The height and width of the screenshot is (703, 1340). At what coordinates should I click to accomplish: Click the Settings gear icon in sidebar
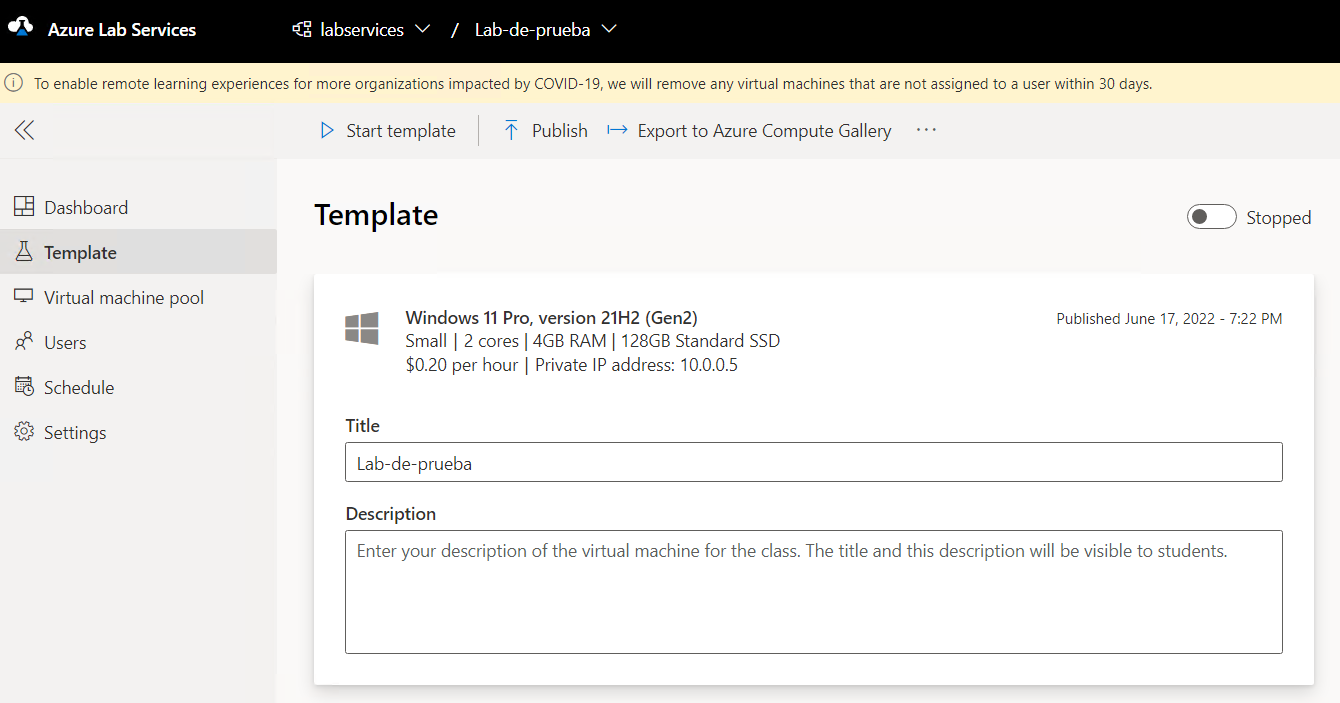pos(24,431)
